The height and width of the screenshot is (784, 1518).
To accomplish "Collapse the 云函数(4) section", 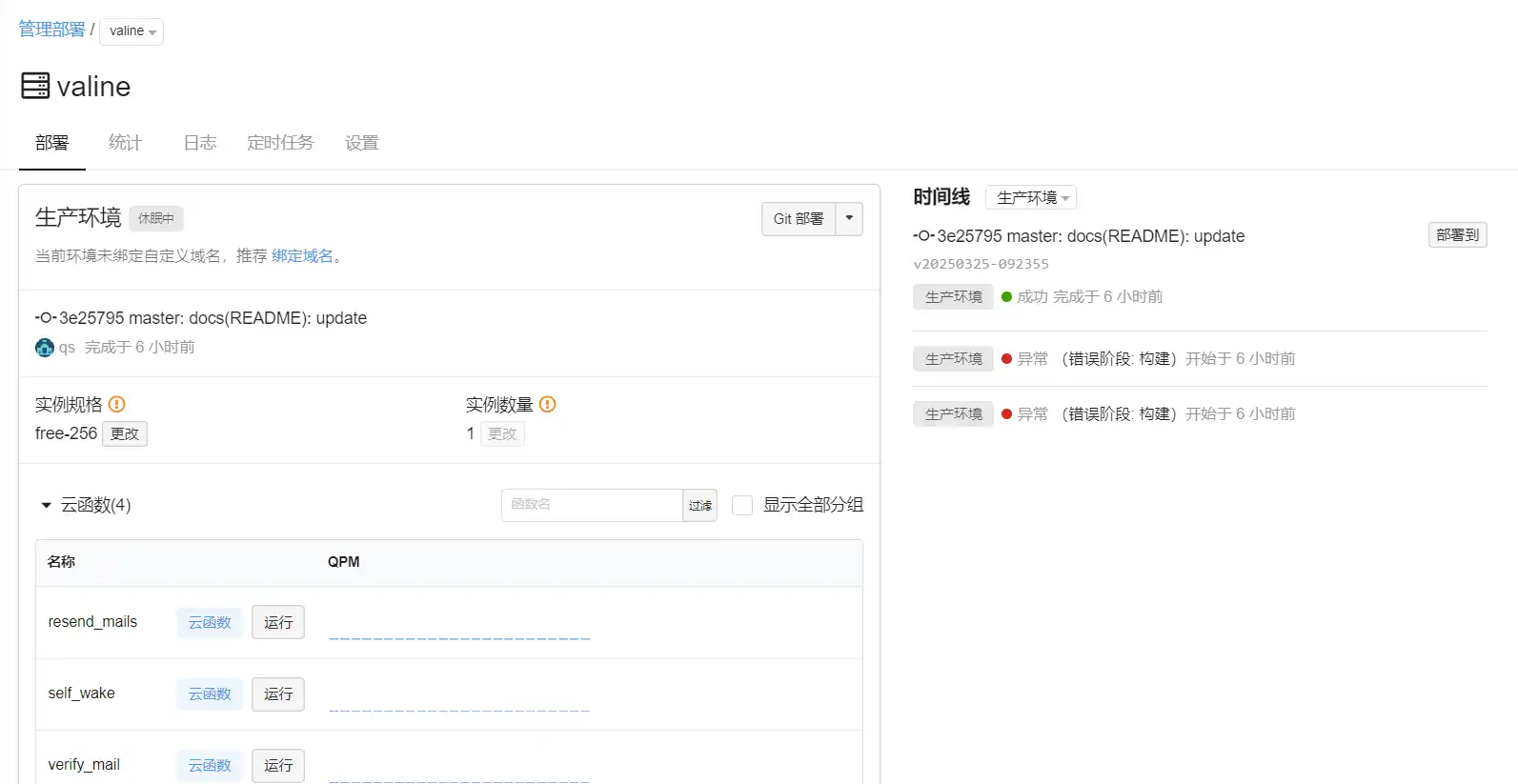I will pyautogui.click(x=46, y=505).
